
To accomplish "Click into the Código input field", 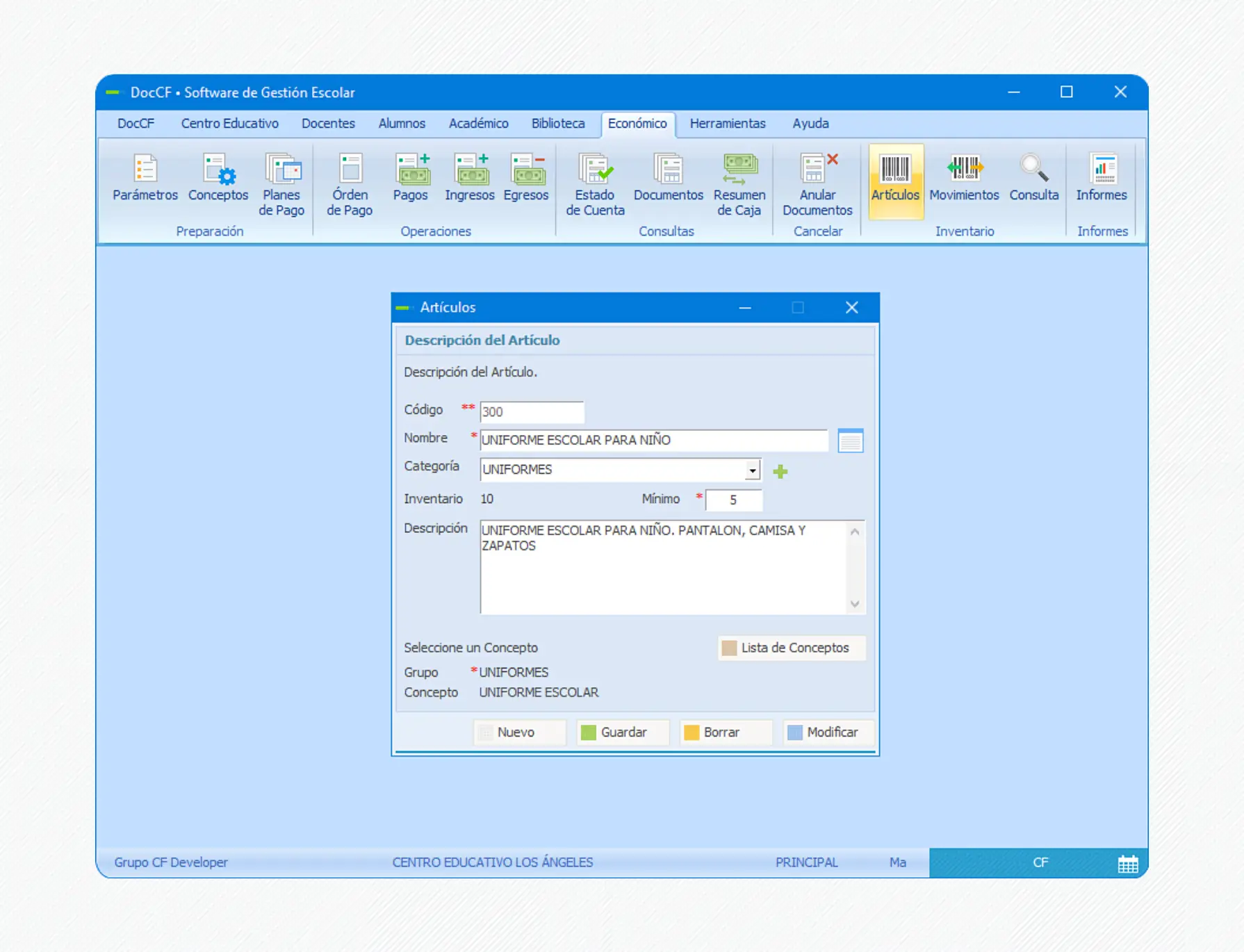I will pos(532,412).
